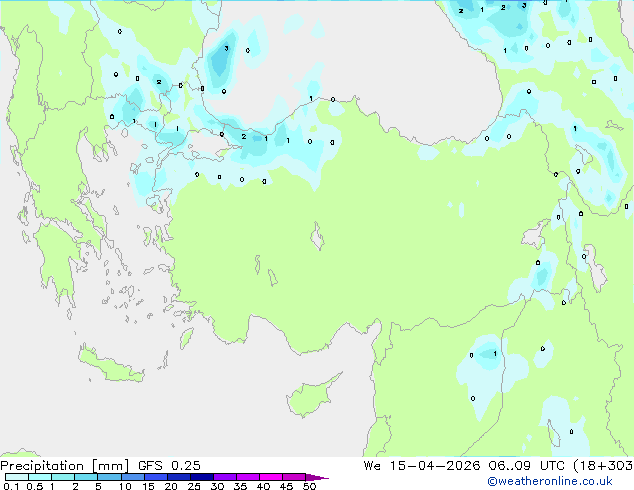Click the '0.5' legend scale label

(x=35, y=486)
